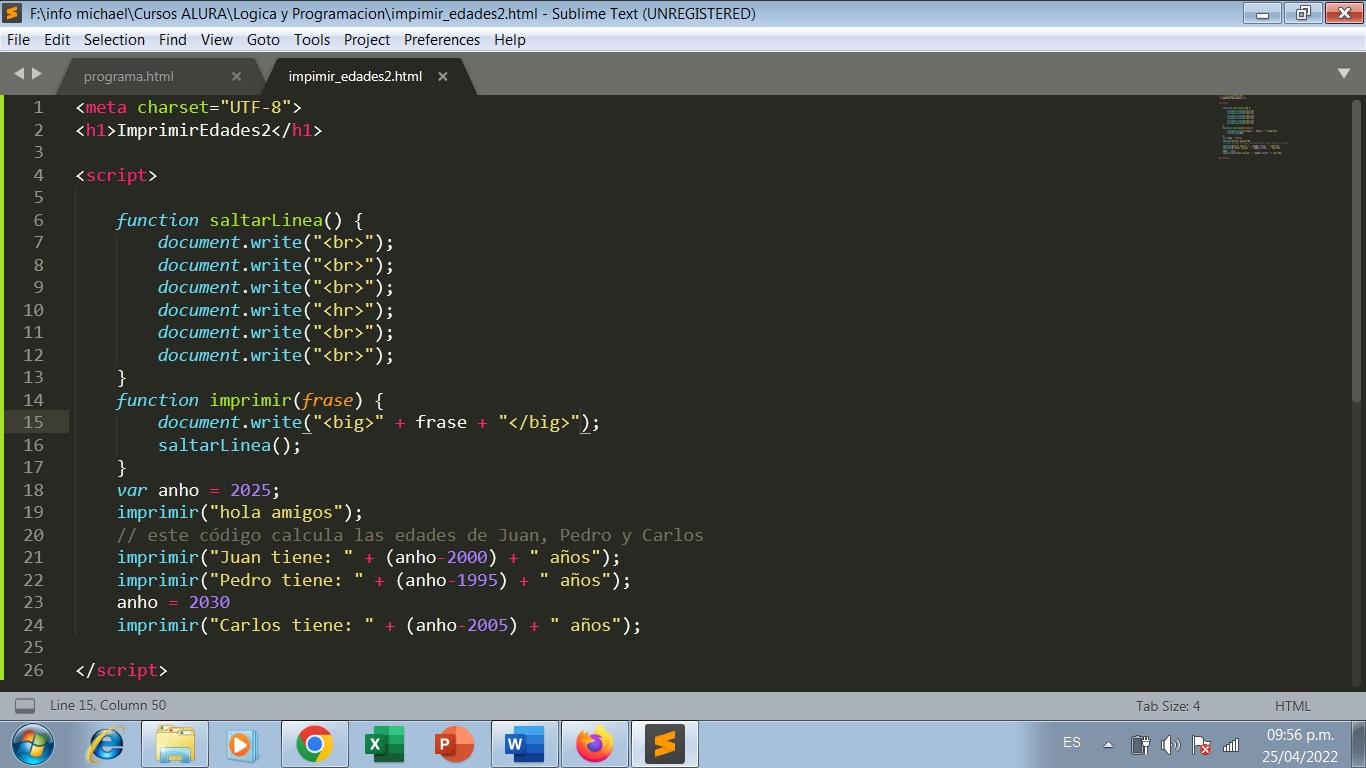Open Action Center flag icon
The image size is (1366, 768).
(x=1202, y=745)
